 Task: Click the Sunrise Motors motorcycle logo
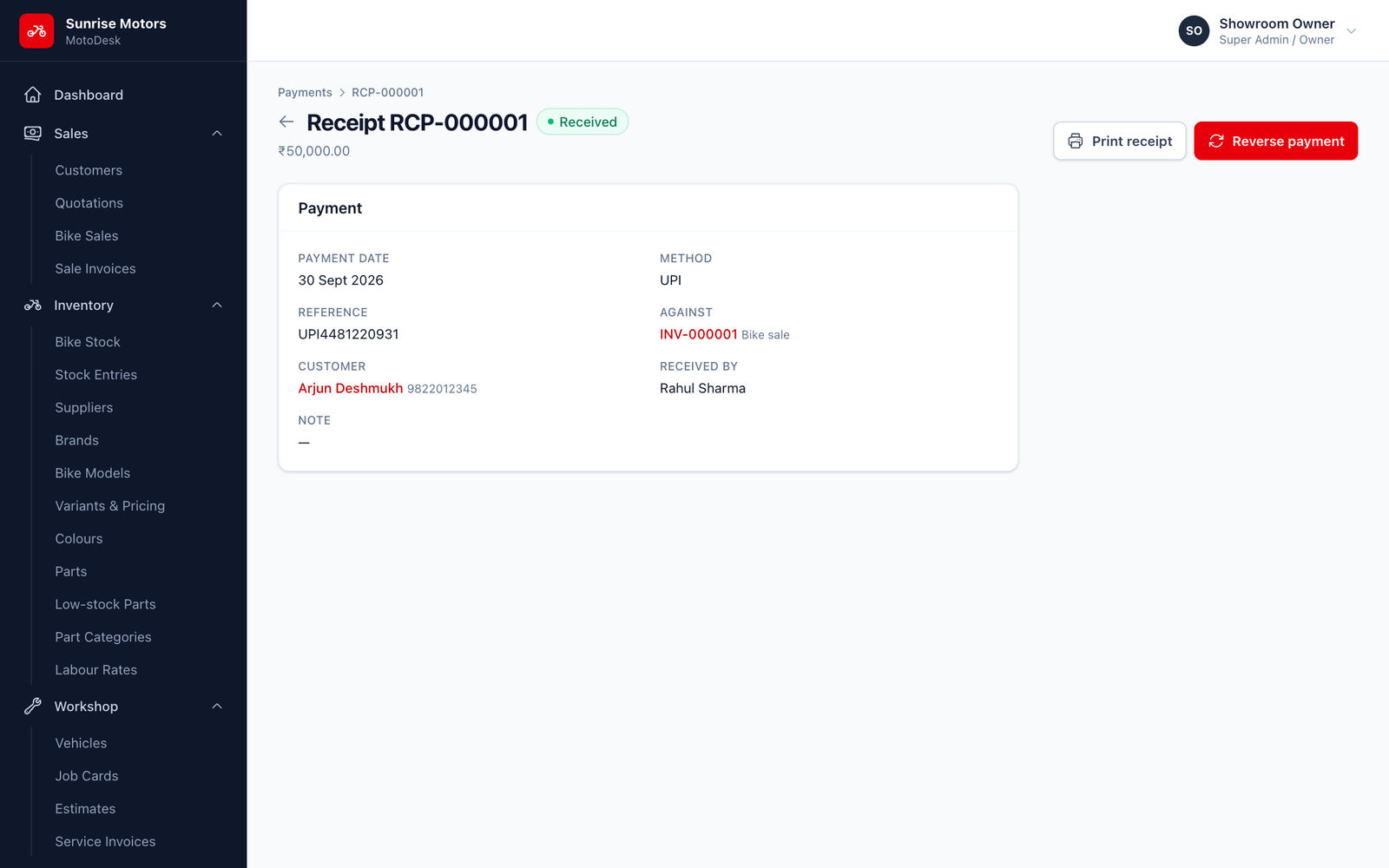tap(36, 31)
